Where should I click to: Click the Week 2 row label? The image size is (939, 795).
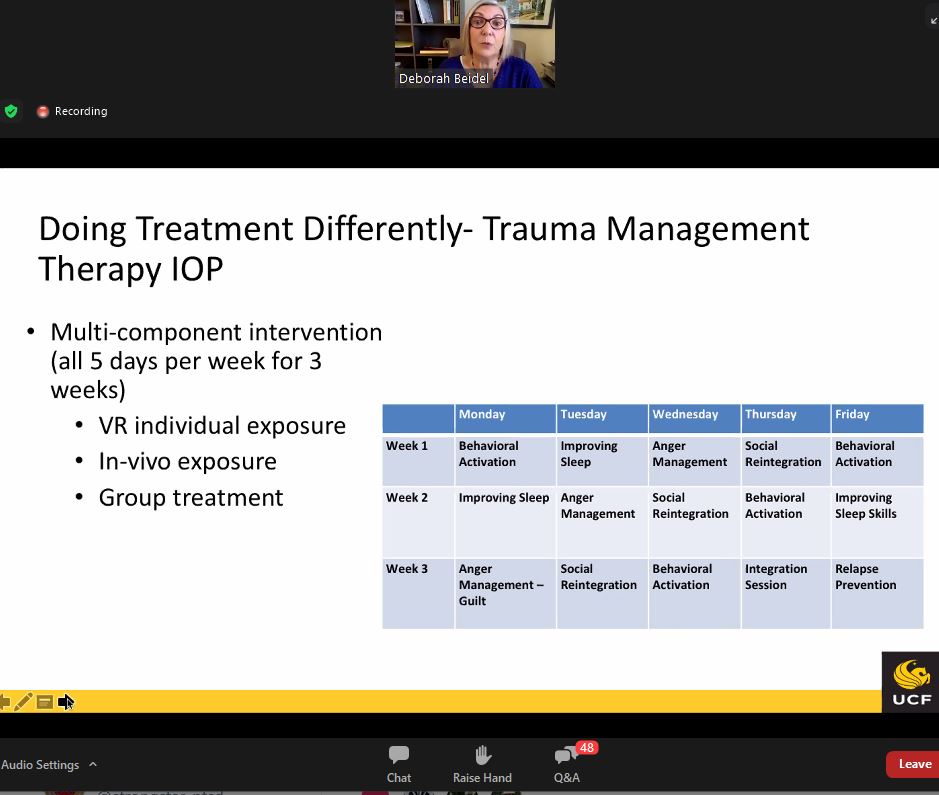(418, 522)
